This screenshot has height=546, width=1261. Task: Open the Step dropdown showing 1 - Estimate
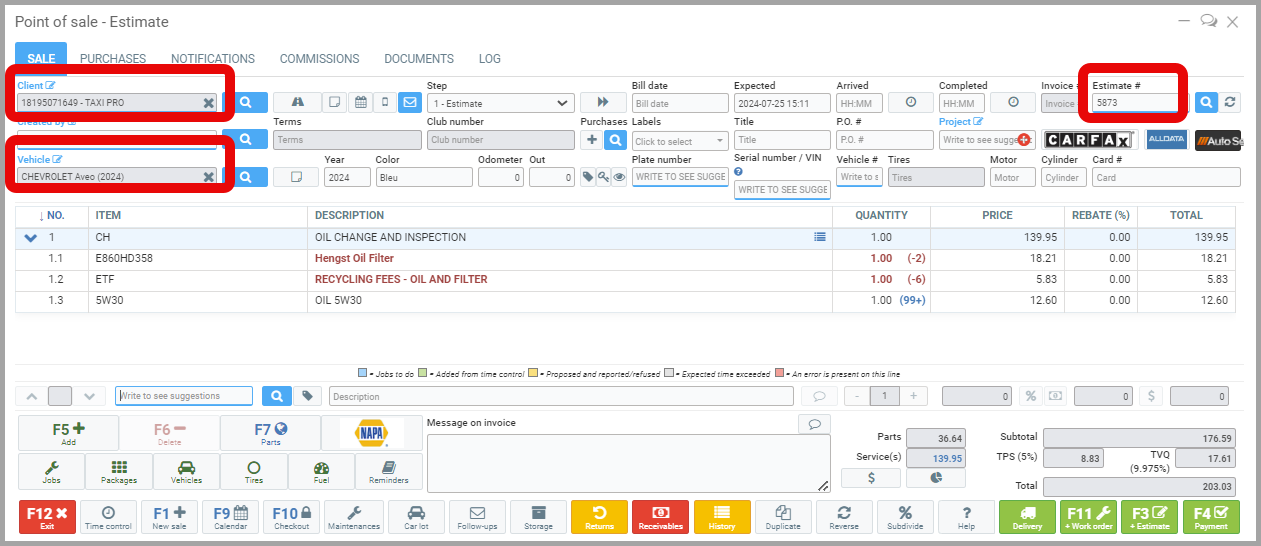point(501,103)
